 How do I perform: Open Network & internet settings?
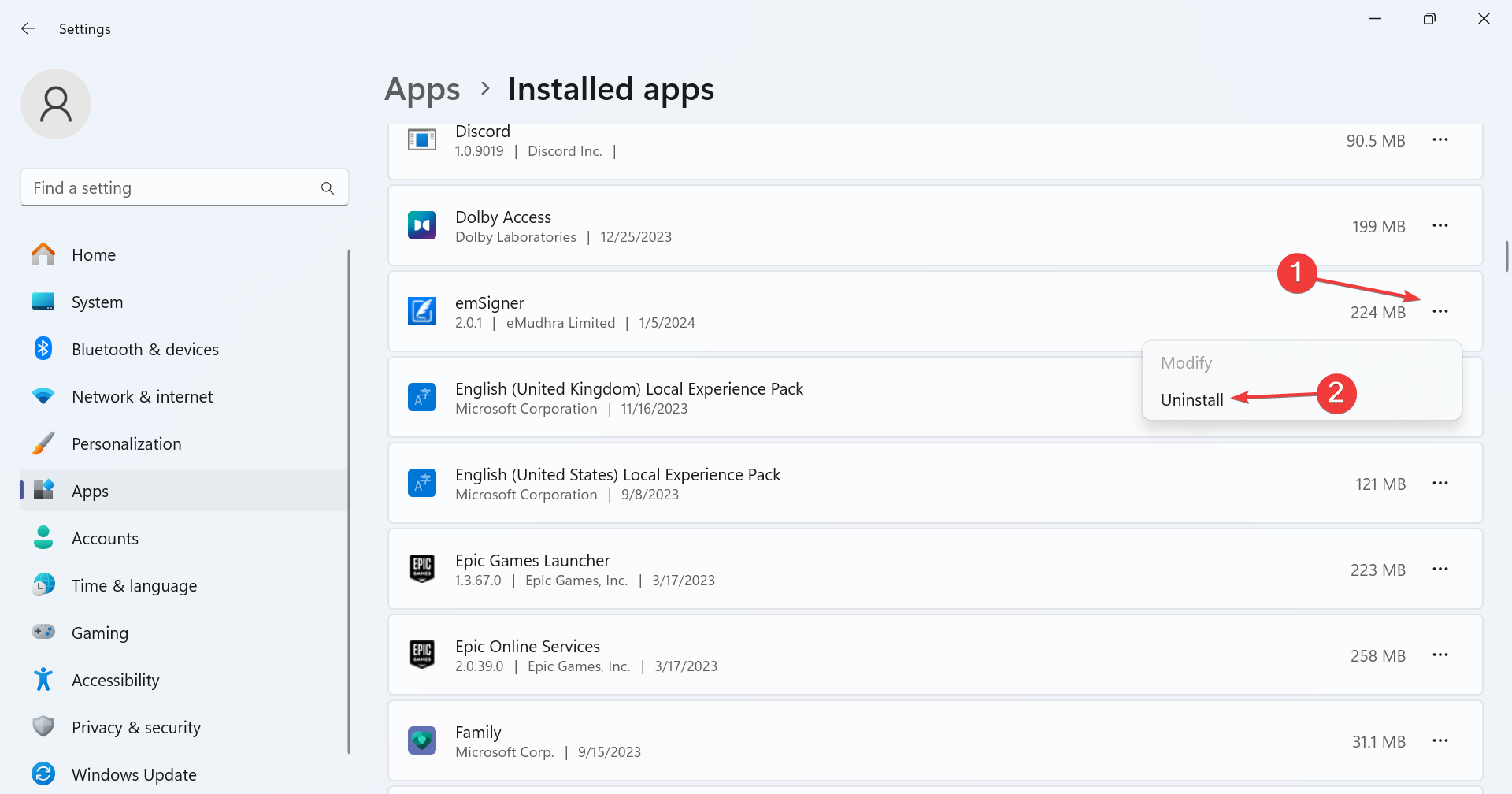[x=183, y=396]
